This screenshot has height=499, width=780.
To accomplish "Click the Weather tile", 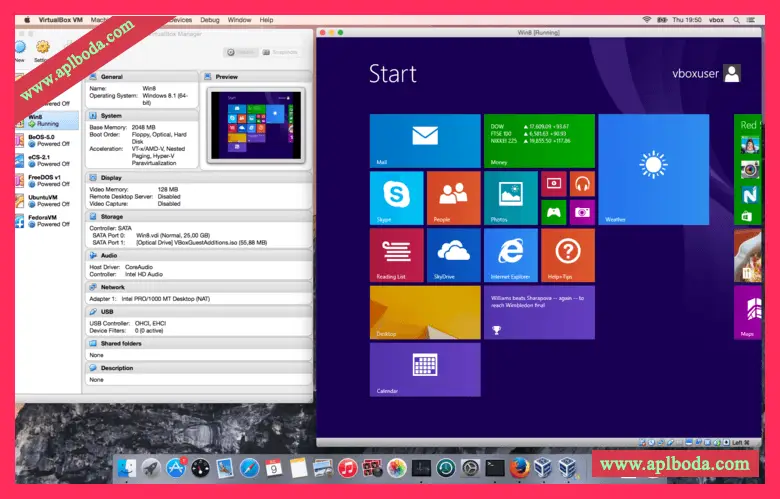I will pyautogui.click(x=654, y=169).
